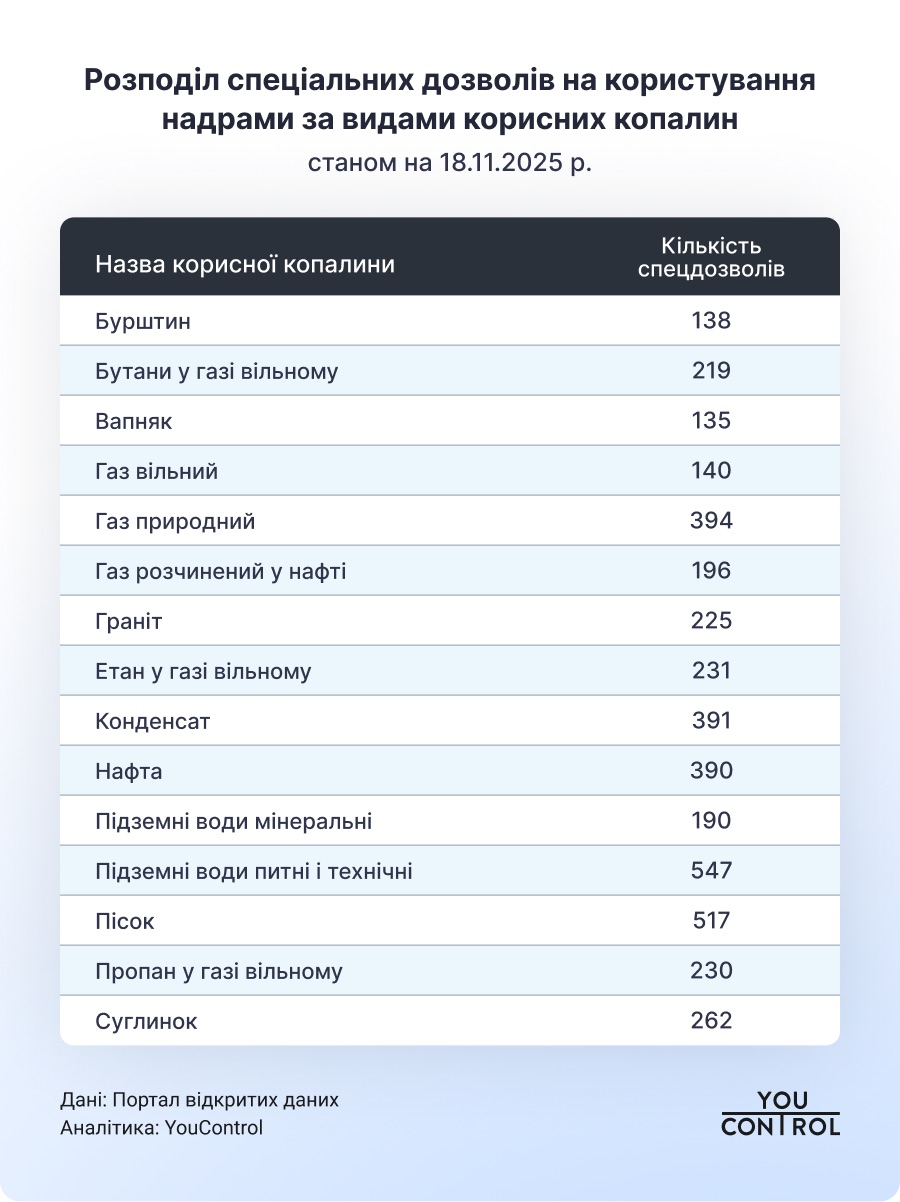Click the Підземні води мінеральні label
This screenshot has height=1202, width=900.
[234, 821]
